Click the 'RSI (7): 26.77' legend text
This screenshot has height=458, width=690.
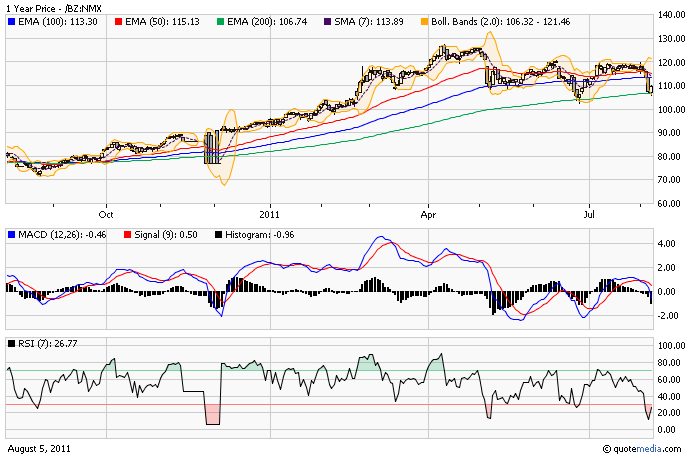click(48, 344)
